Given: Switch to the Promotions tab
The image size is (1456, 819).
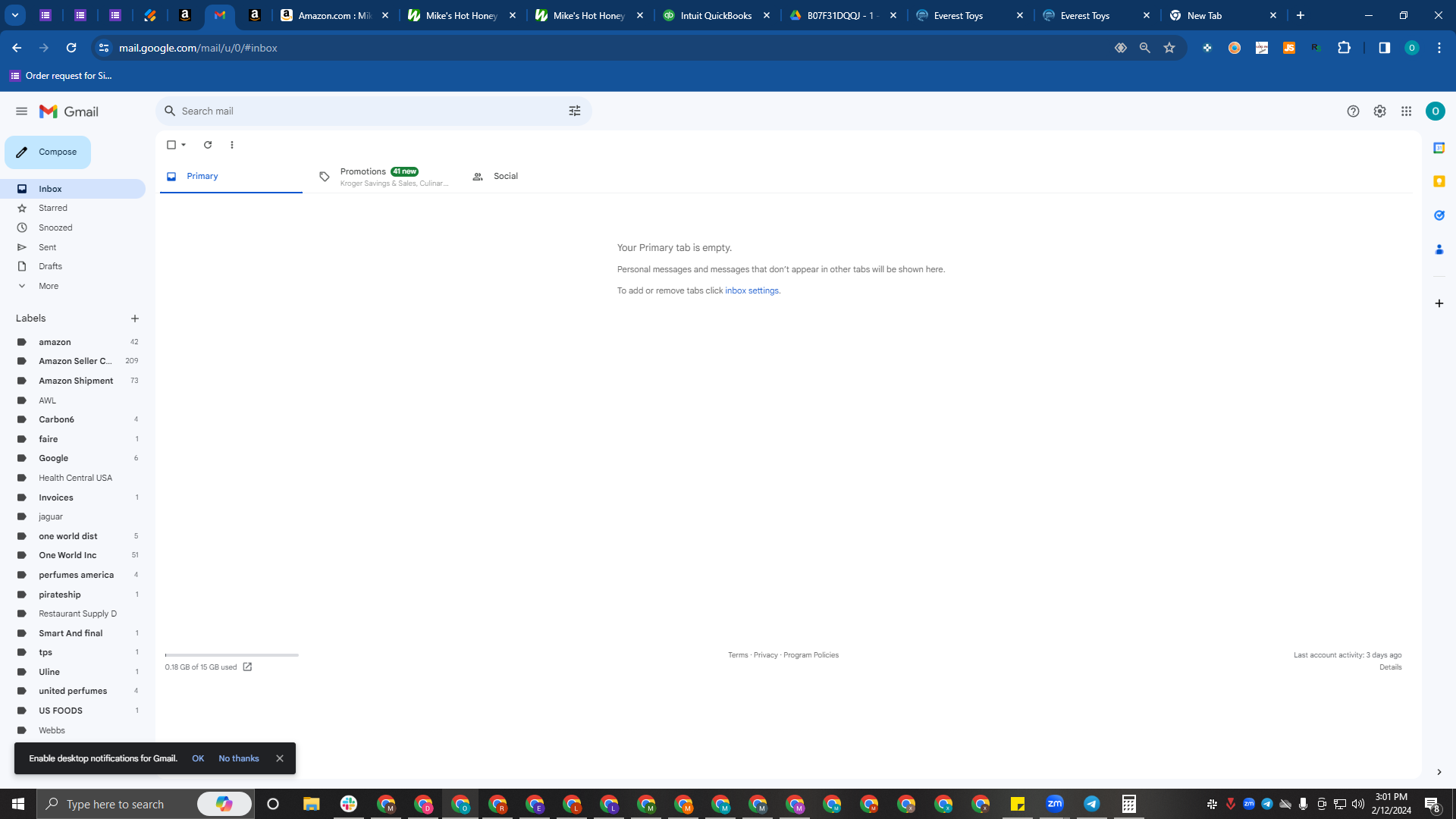Looking at the screenshot, I should click(383, 177).
